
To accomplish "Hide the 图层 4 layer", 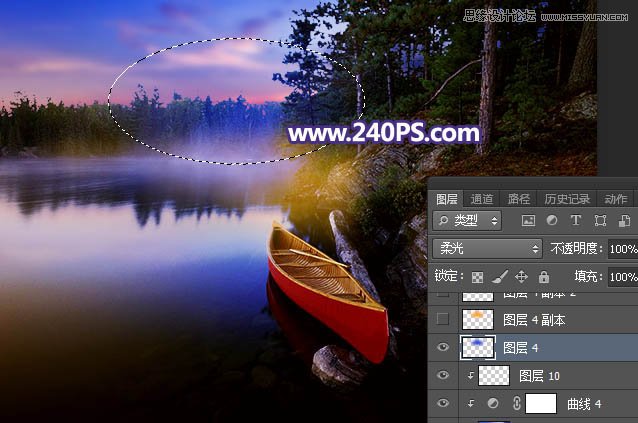I will (443, 347).
